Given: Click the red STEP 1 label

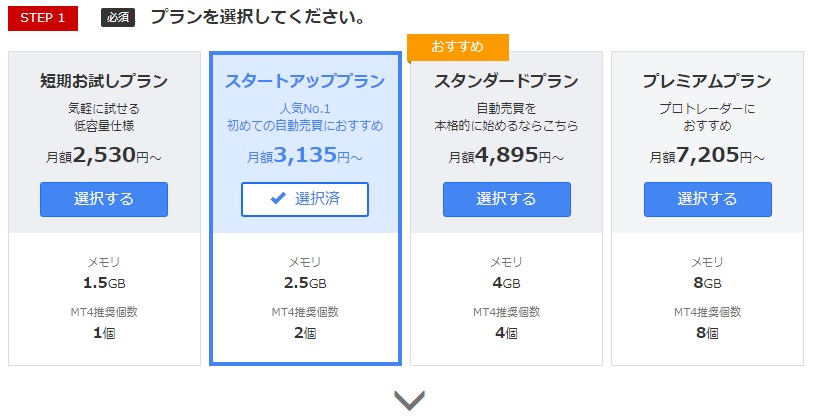Looking at the screenshot, I should click(x=42, y=18).
